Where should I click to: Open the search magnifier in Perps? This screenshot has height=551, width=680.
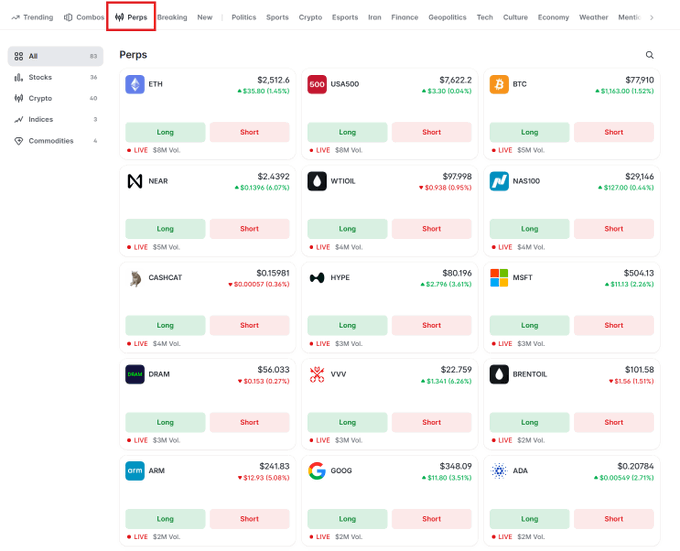click(x=650, y=55)
